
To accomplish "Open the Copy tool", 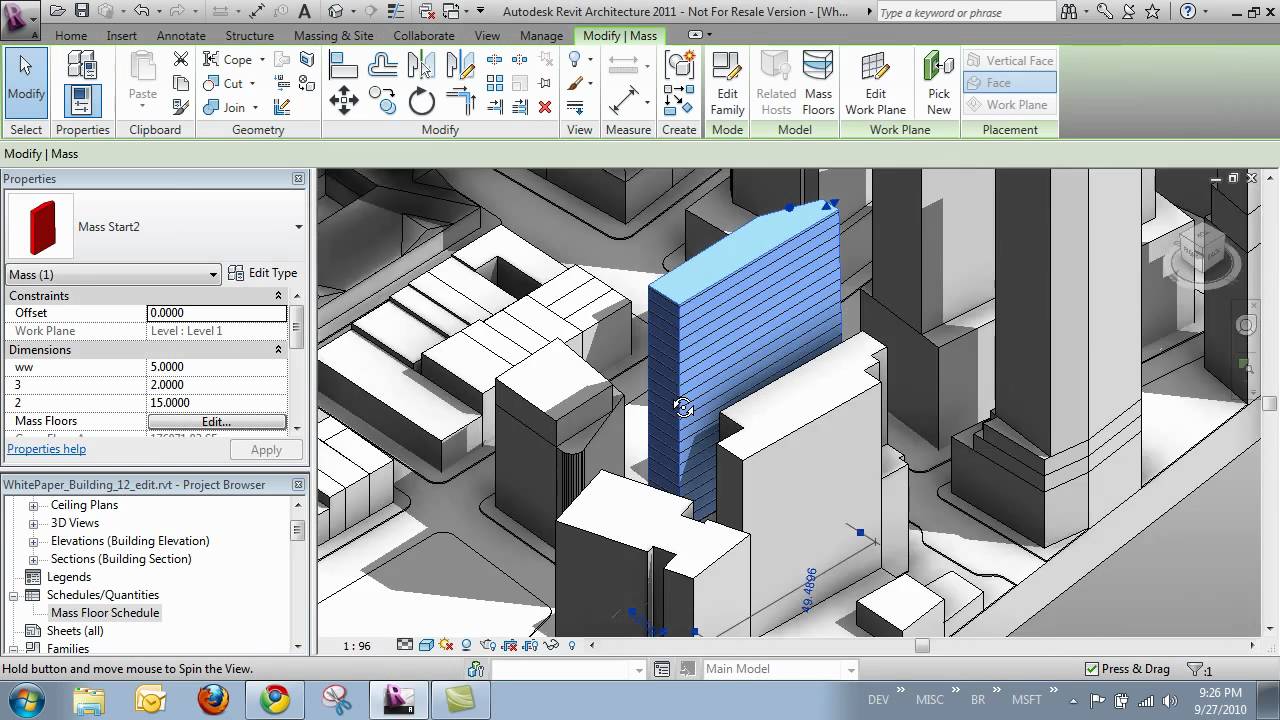I will click(383, 100).
